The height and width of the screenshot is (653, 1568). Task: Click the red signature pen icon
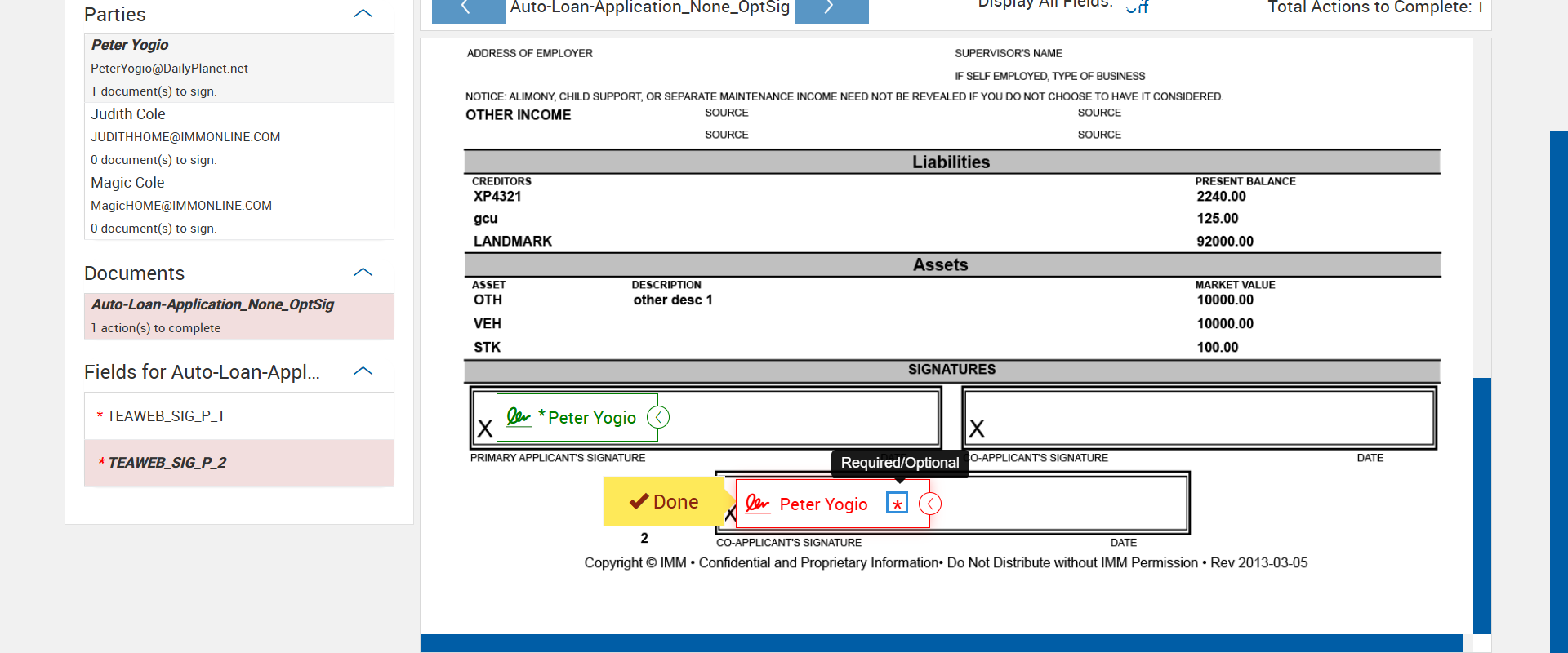[x=758, y=504]
